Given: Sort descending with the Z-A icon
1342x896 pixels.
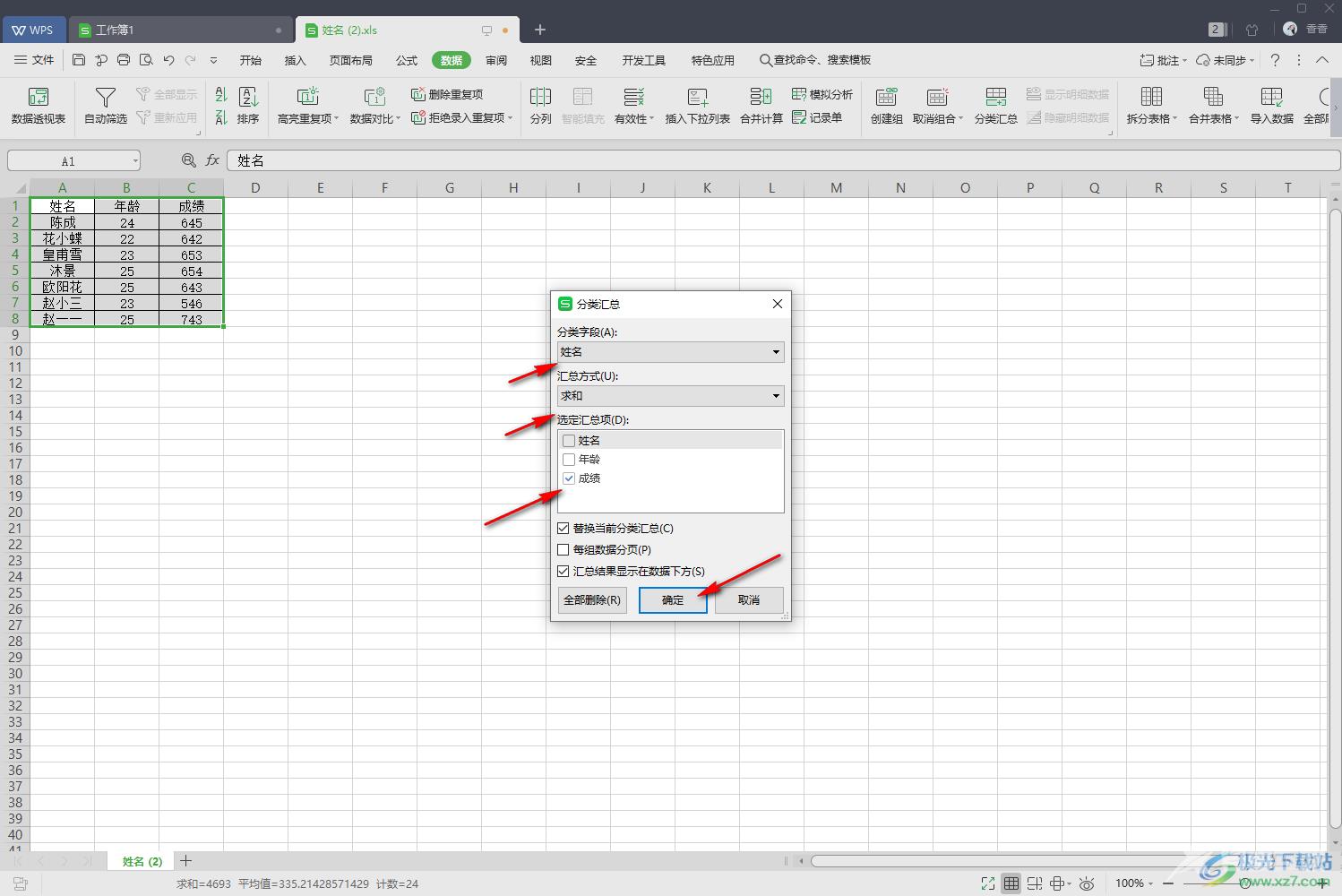Looking at the screenshot, I should click(x=221, y=117).
